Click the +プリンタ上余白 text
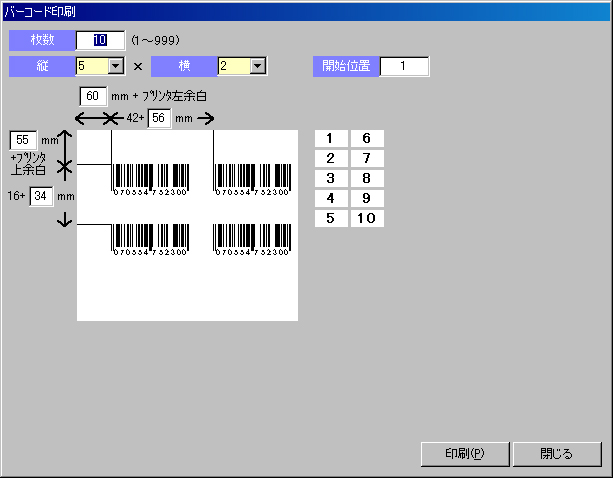 [28, 164]
